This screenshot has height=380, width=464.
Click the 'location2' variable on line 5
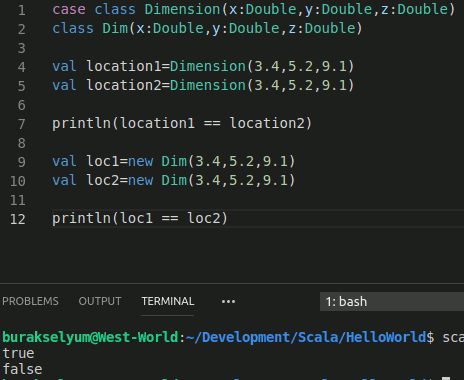[124, 85]
